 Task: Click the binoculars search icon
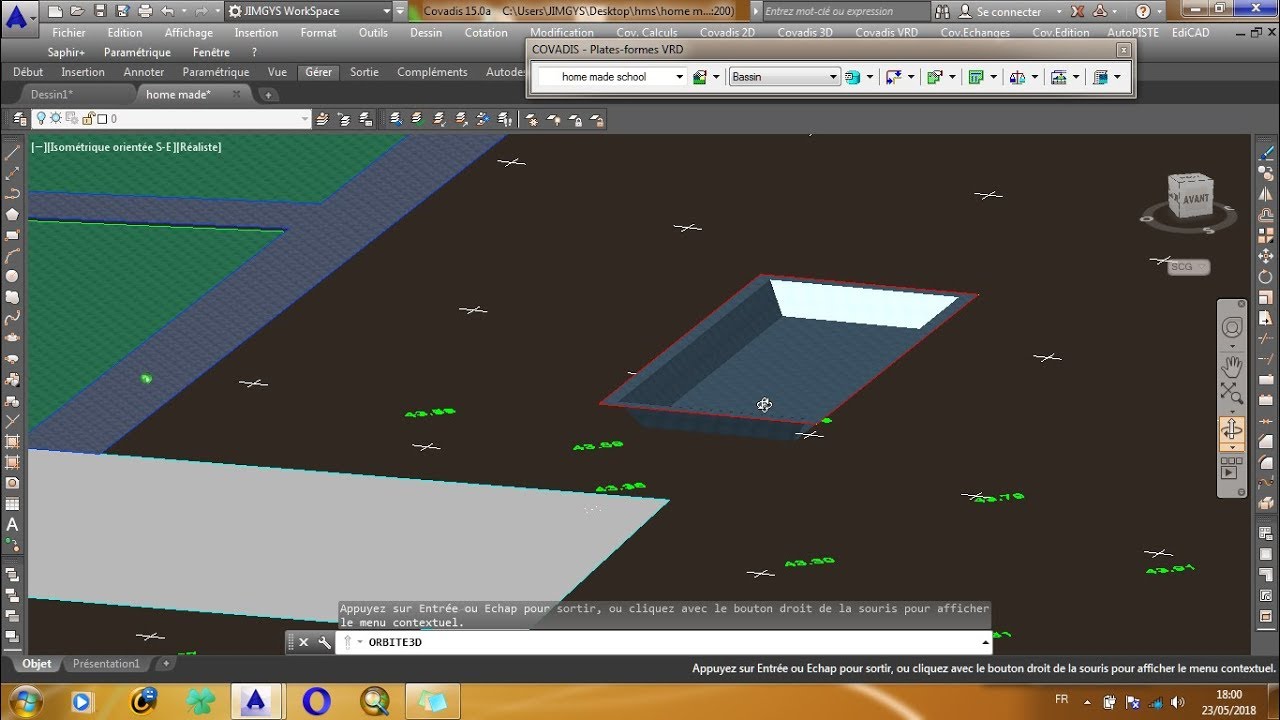coord(943,11)
